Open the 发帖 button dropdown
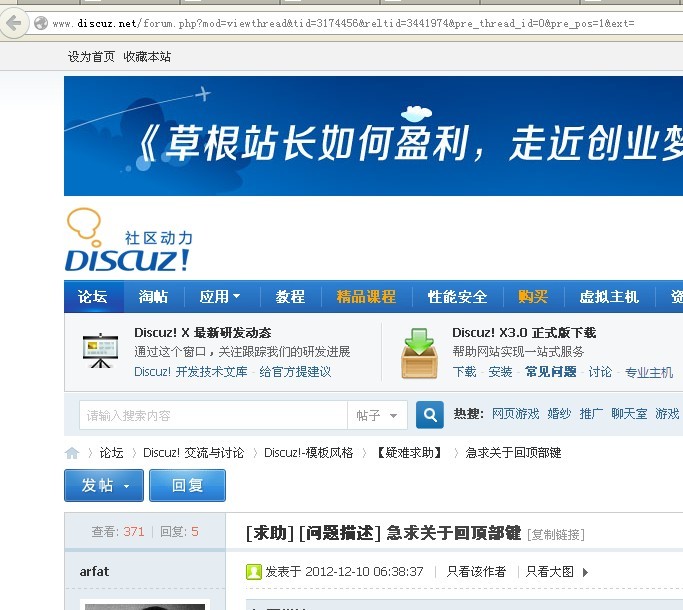The height and width of the screenshot is (610, 683). coord(127,486)
